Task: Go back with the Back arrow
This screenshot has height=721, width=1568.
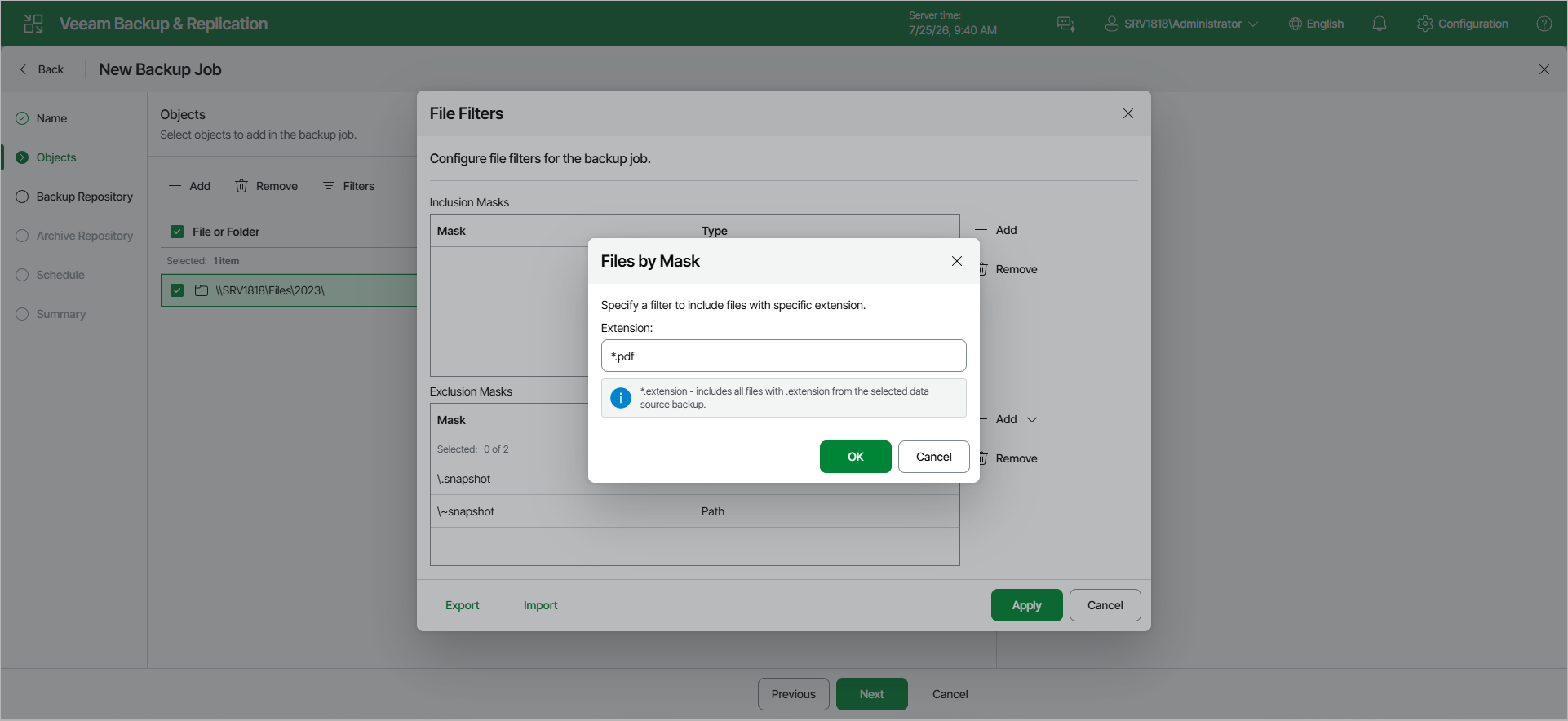Action: [x=41, y=69]
